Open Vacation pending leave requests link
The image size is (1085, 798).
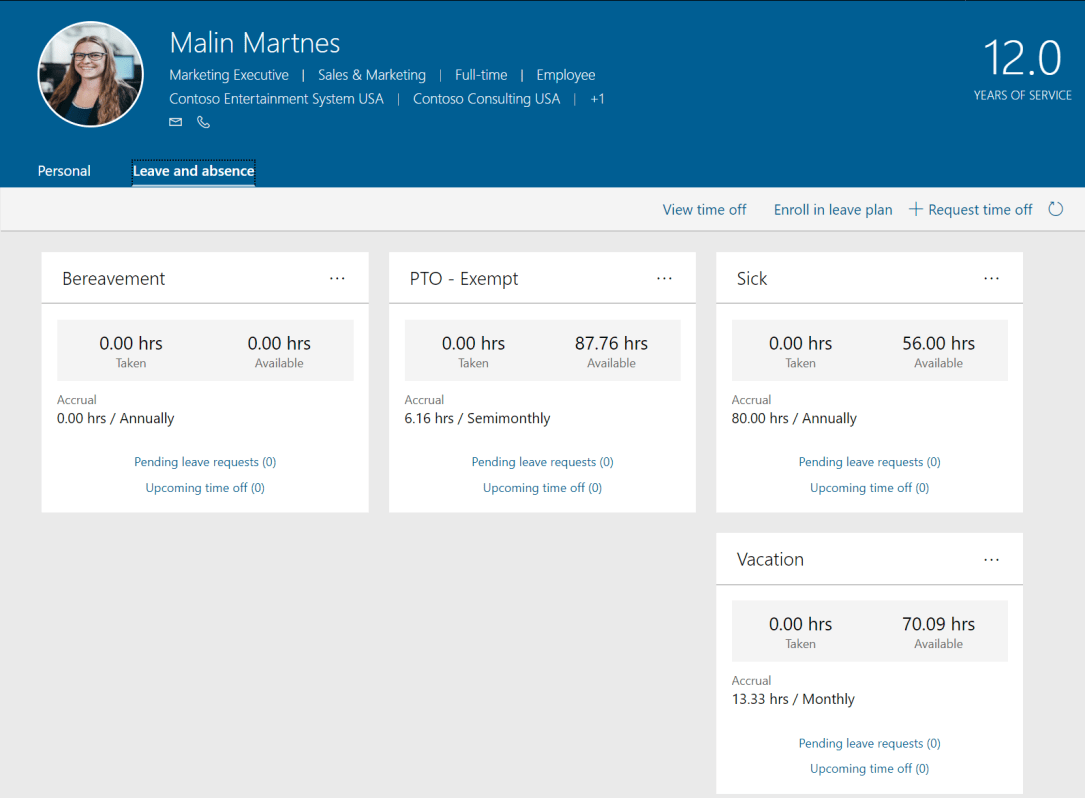869,743
